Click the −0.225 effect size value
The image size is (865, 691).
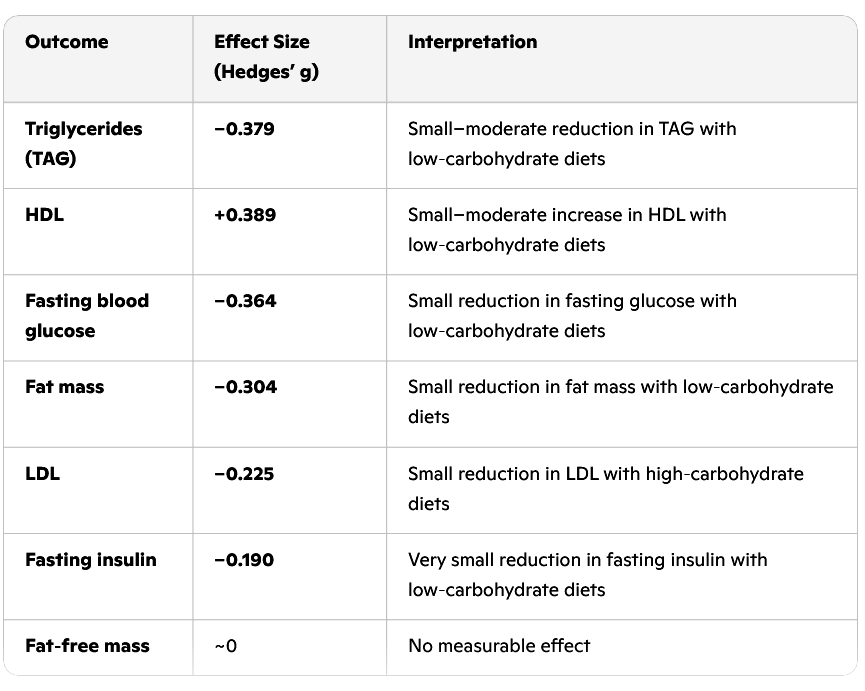coord(245,473)
